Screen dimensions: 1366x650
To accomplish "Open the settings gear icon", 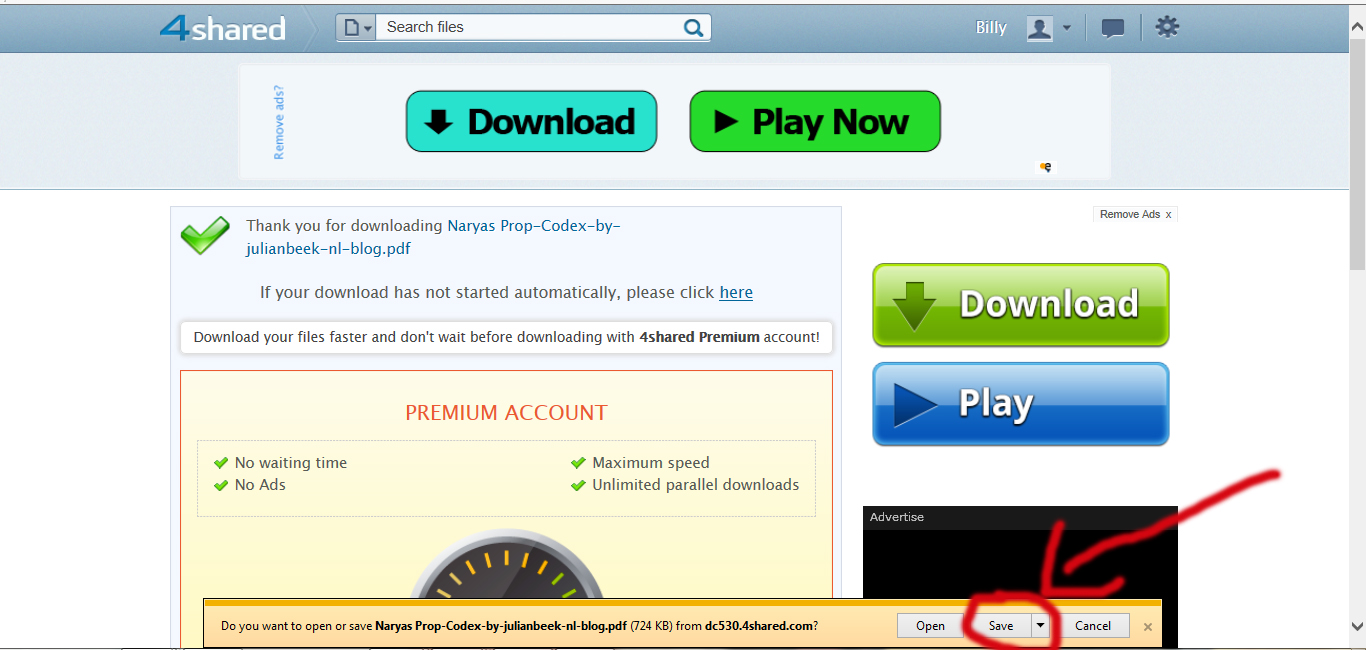I will point(1167,27).
